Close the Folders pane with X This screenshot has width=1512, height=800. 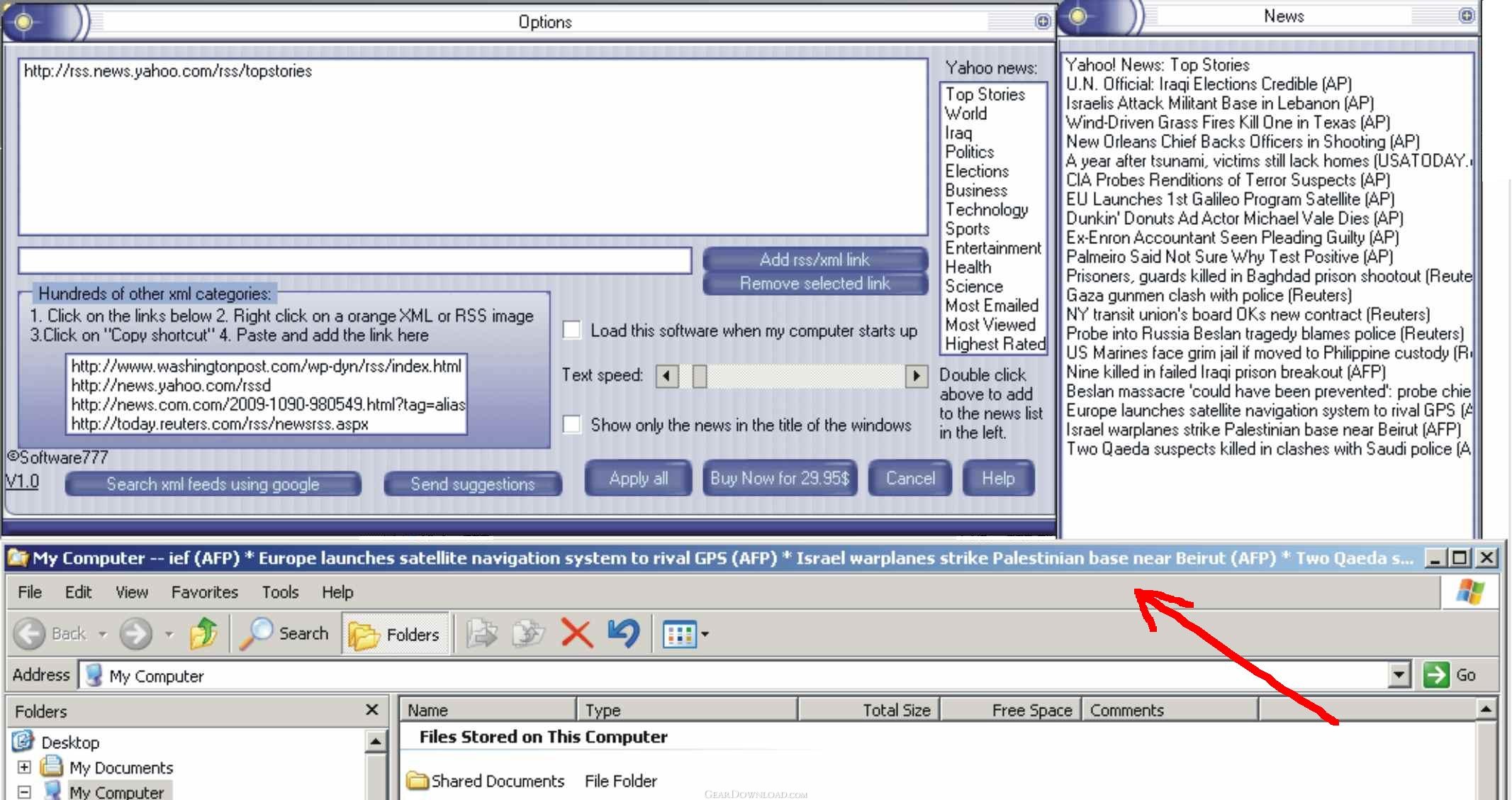371,709
